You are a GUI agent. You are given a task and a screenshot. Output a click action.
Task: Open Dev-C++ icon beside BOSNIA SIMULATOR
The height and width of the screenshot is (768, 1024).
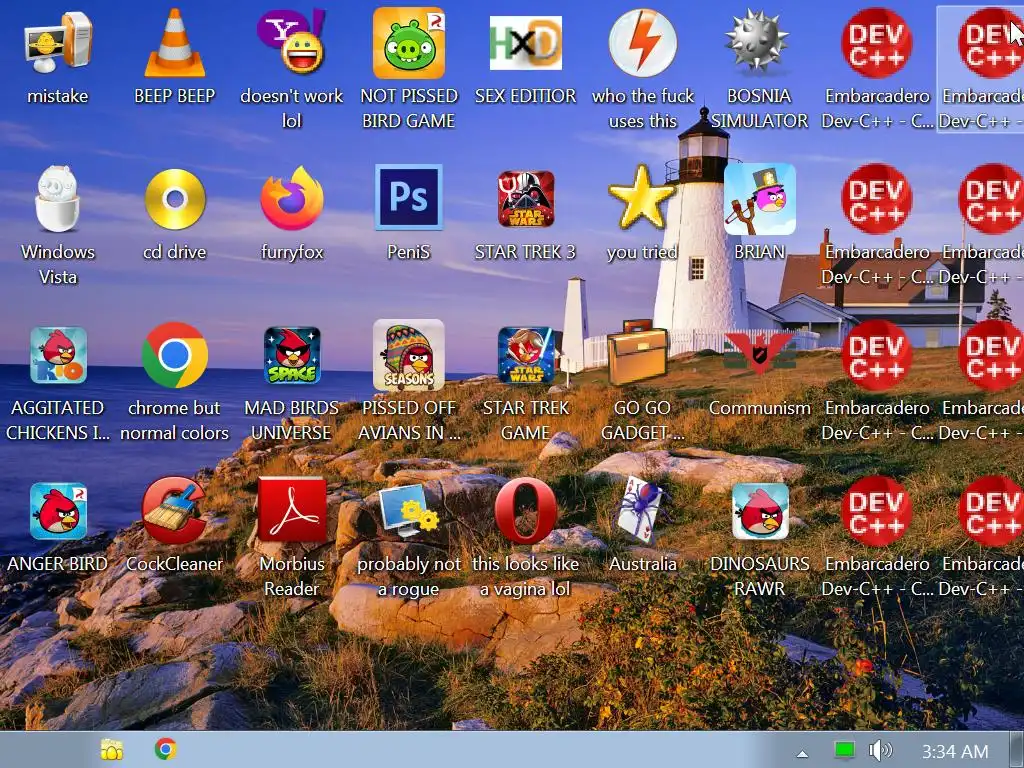click(876, 43)
